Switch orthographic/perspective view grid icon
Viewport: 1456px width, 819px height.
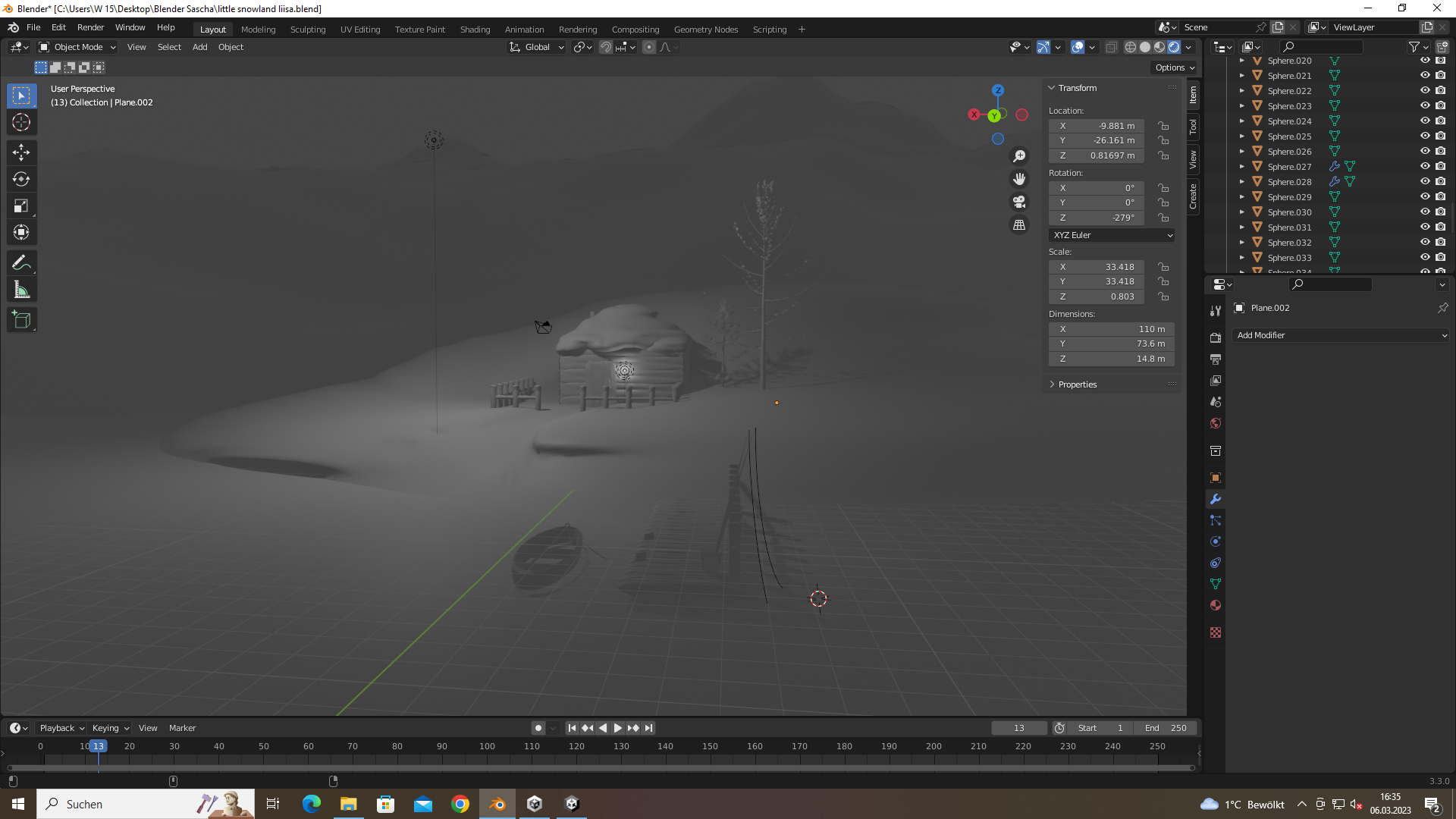pyautogui.click(x=1019, y=225)
